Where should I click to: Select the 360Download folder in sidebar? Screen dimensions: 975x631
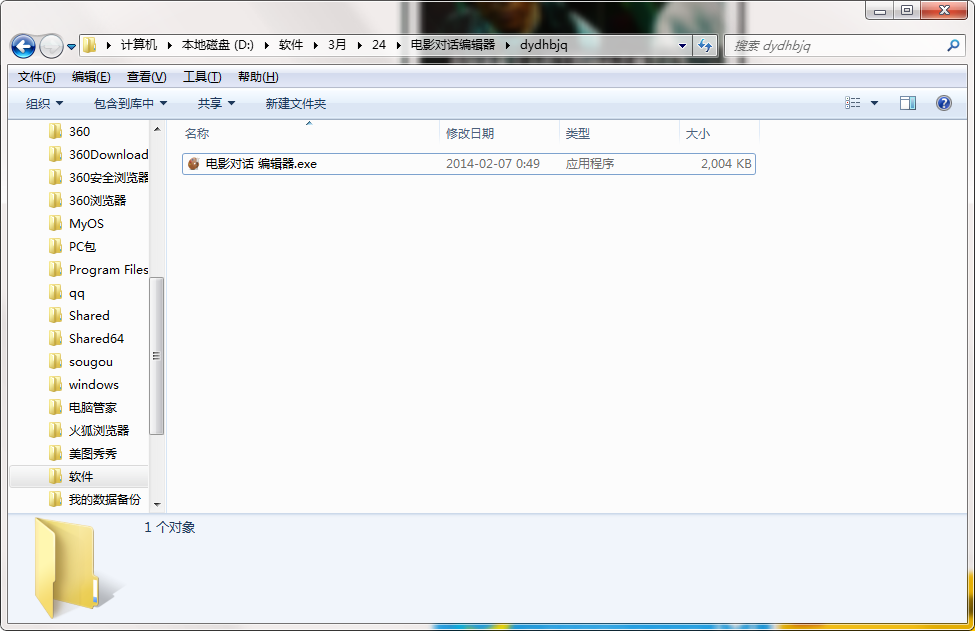tap(98, 154)
